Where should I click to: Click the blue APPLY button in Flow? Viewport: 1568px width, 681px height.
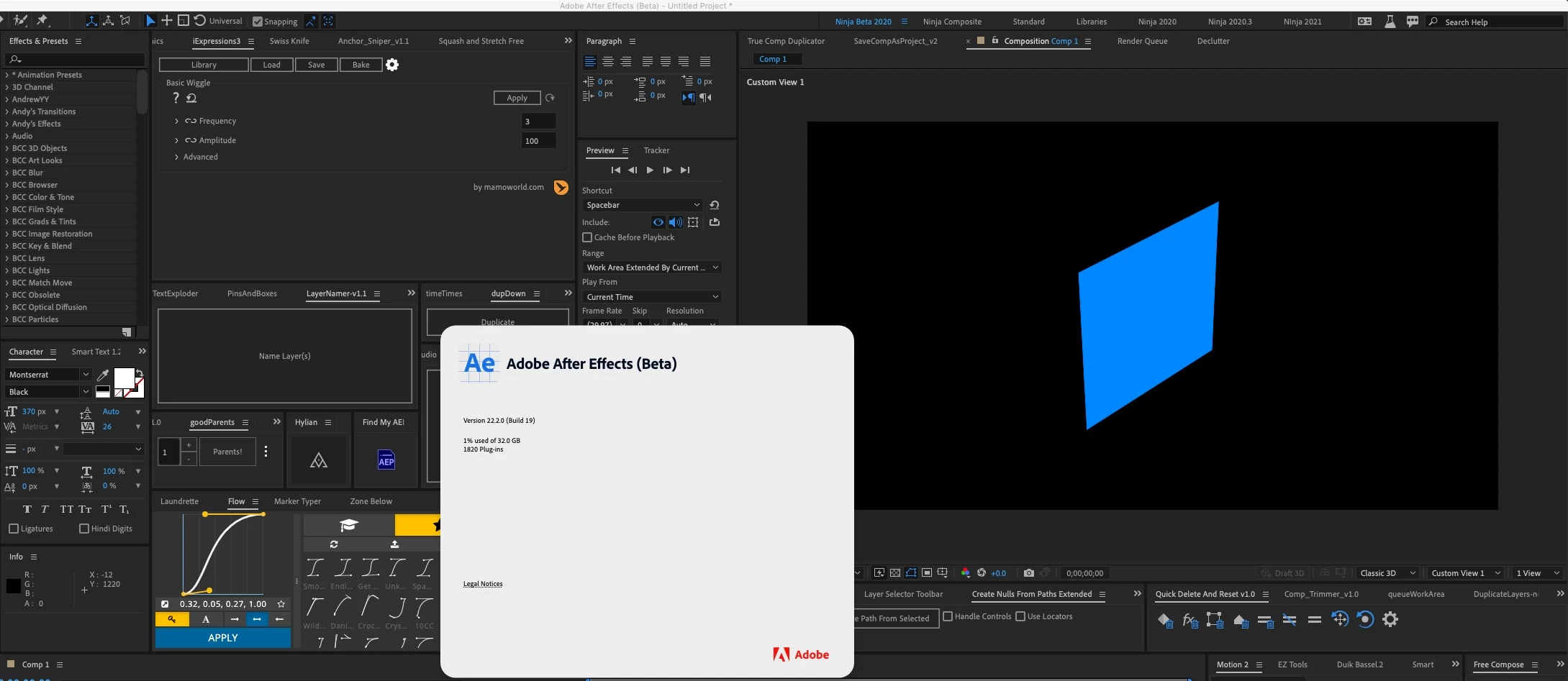tap(223, 638)
